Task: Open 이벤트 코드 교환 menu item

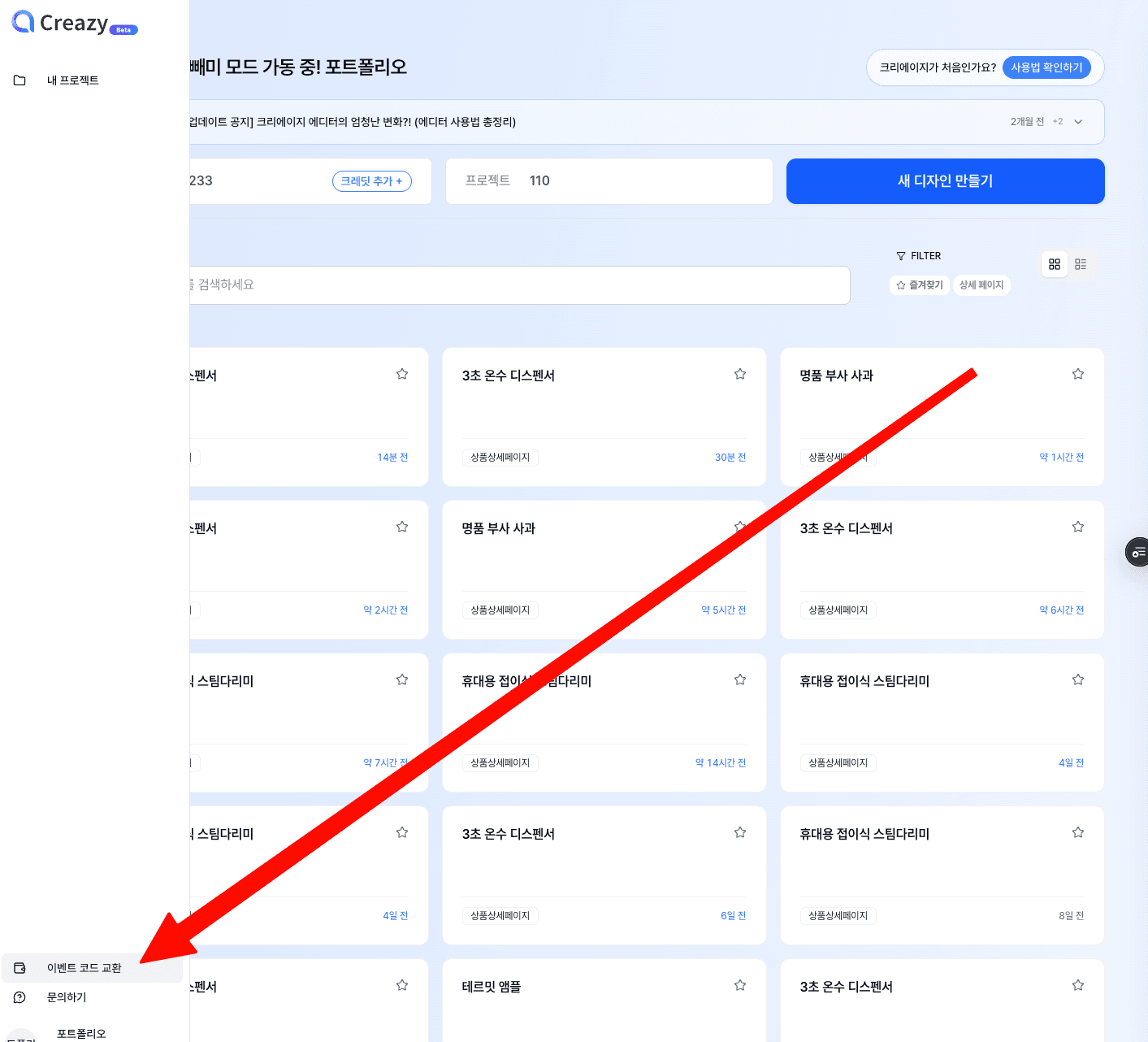Action: tap(92, 968)
